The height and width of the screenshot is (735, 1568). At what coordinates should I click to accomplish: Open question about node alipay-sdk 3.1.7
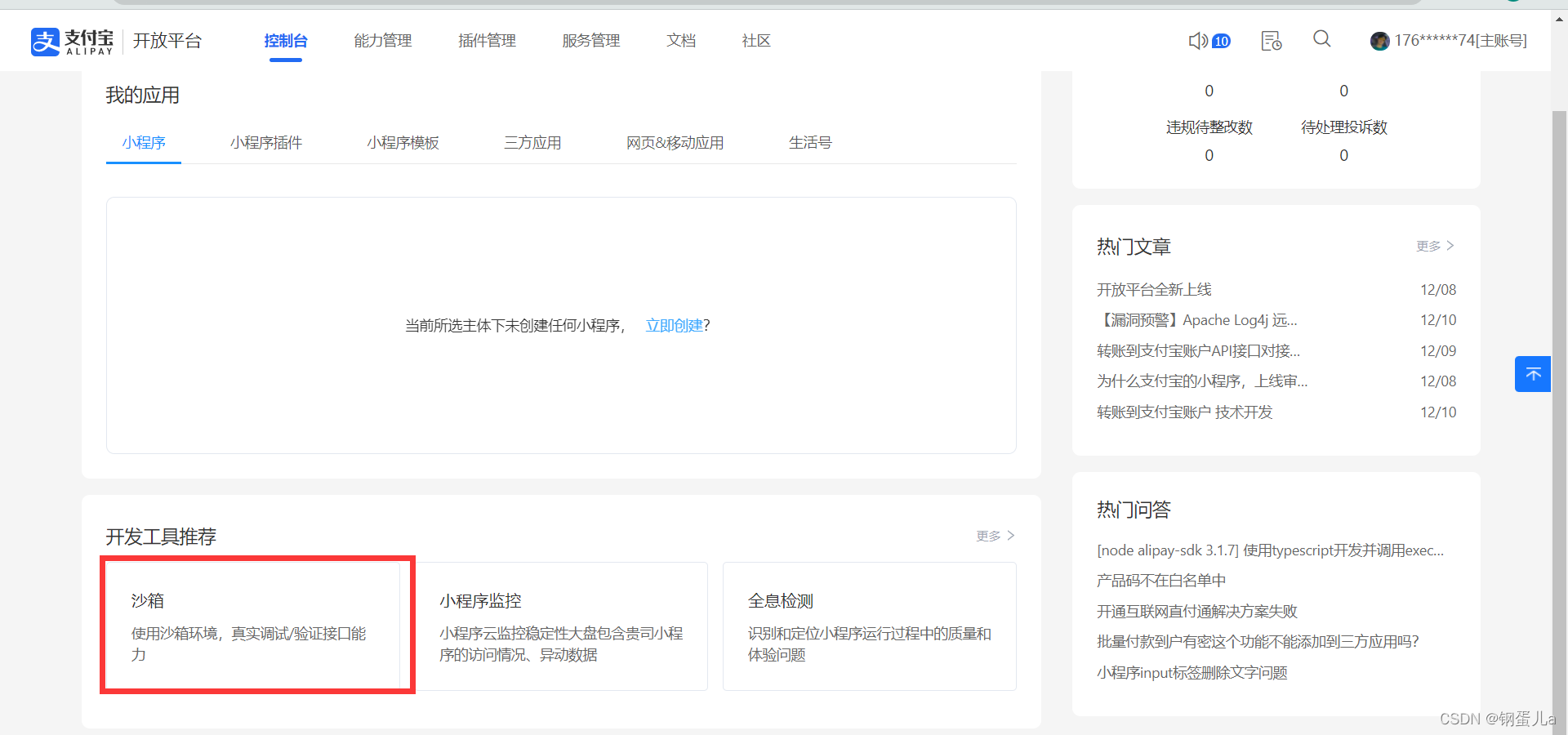point(1270,550)
